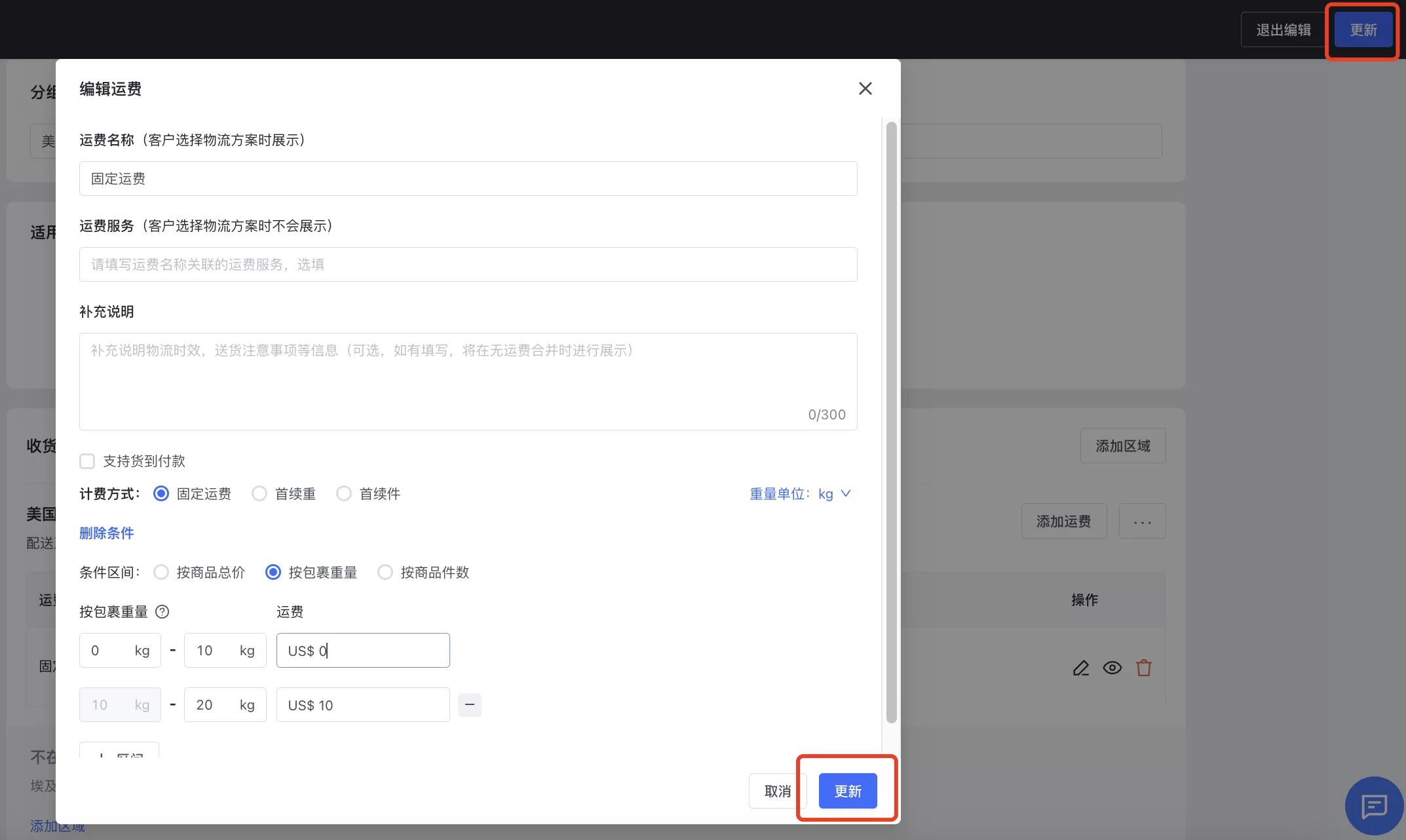Viewport: 1406px width, 840px height.
Task: Click the pencil edit icon in 操作 column
Action: (x=1080, y=668)
